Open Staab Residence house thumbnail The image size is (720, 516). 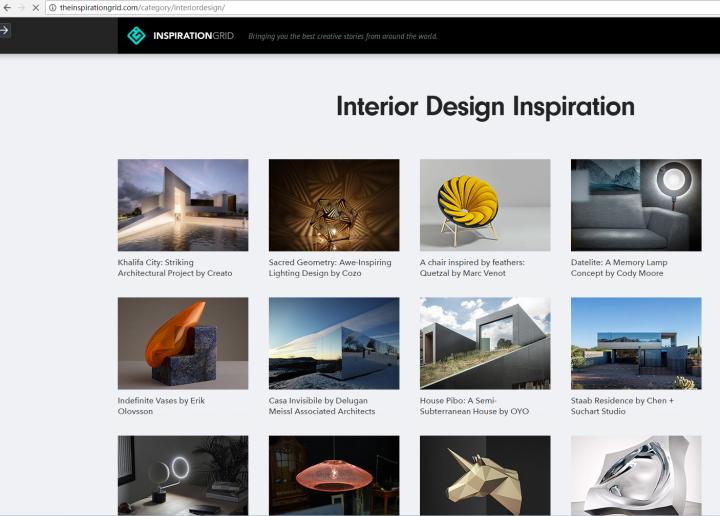click(x=636, y=343)
